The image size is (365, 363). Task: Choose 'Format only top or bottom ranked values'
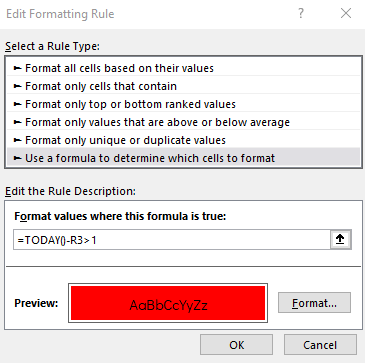point(183,104)
